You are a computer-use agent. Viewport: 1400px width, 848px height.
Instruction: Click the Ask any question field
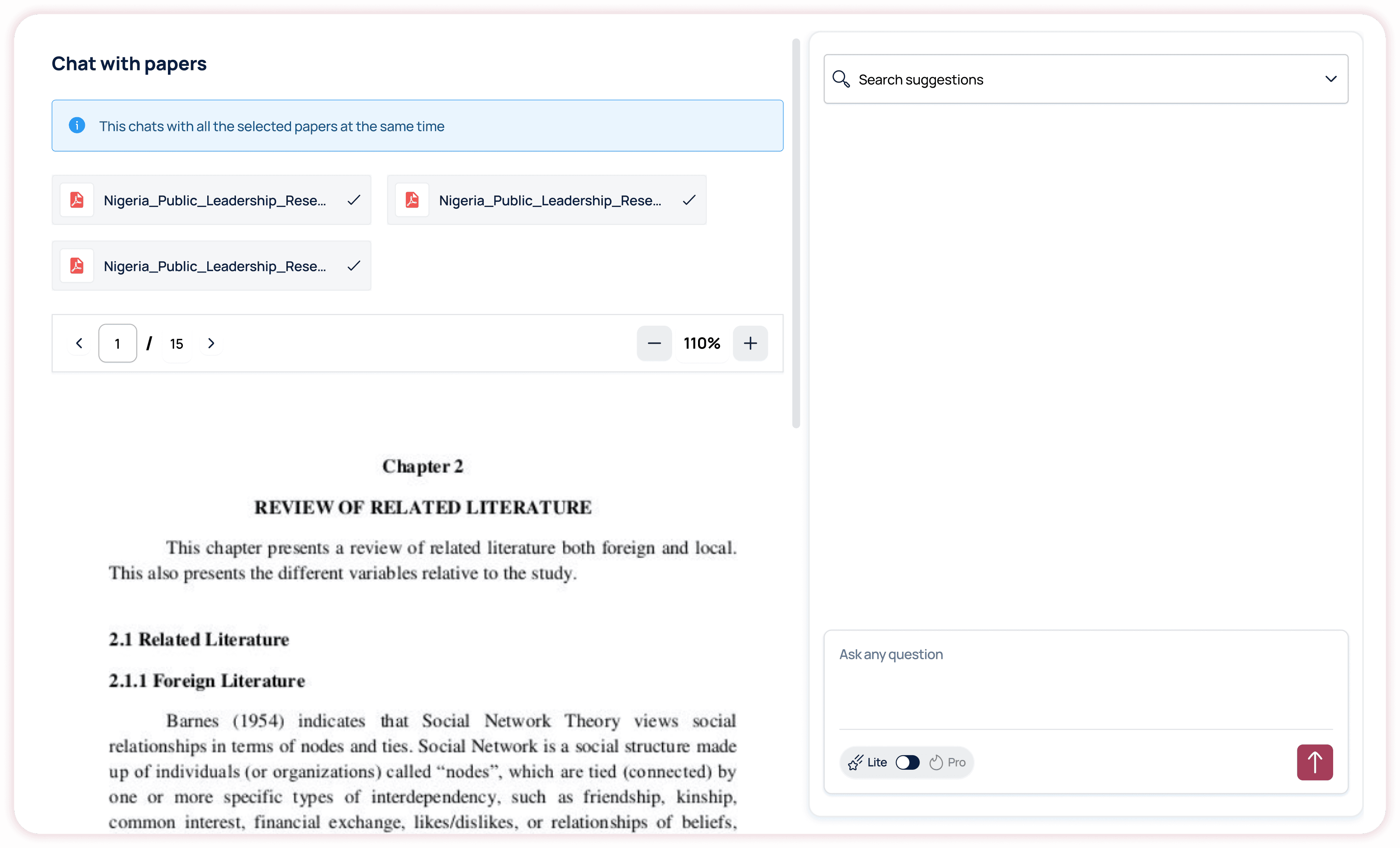click(1085, 679)
